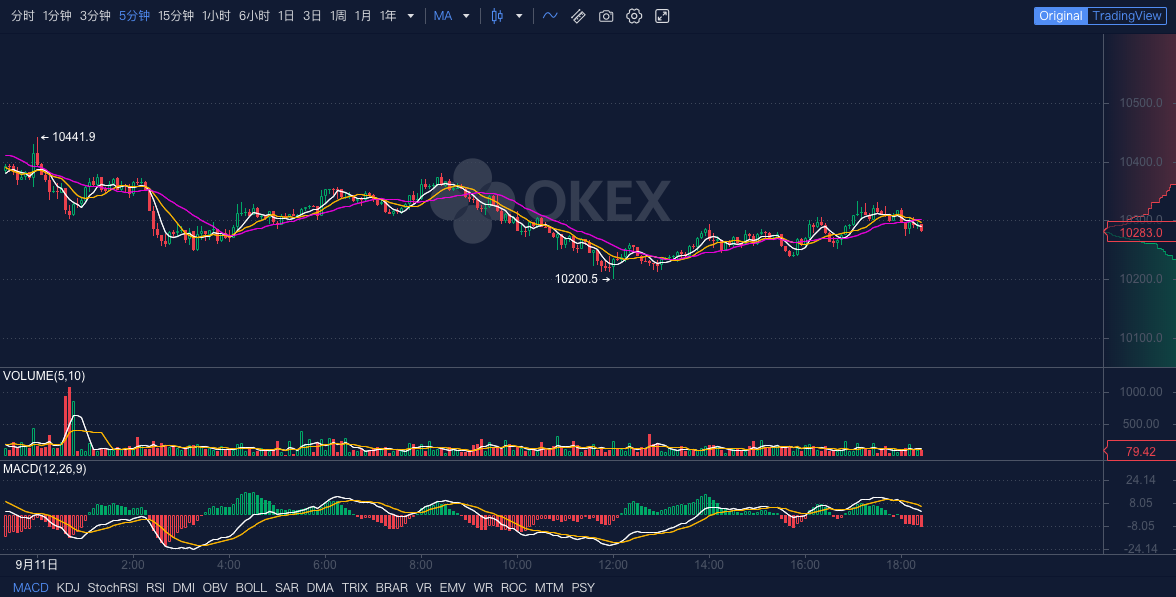This screenshot has width=1176, height=597.
Task: Enter fullscreen chart mode
Action: 662,16
